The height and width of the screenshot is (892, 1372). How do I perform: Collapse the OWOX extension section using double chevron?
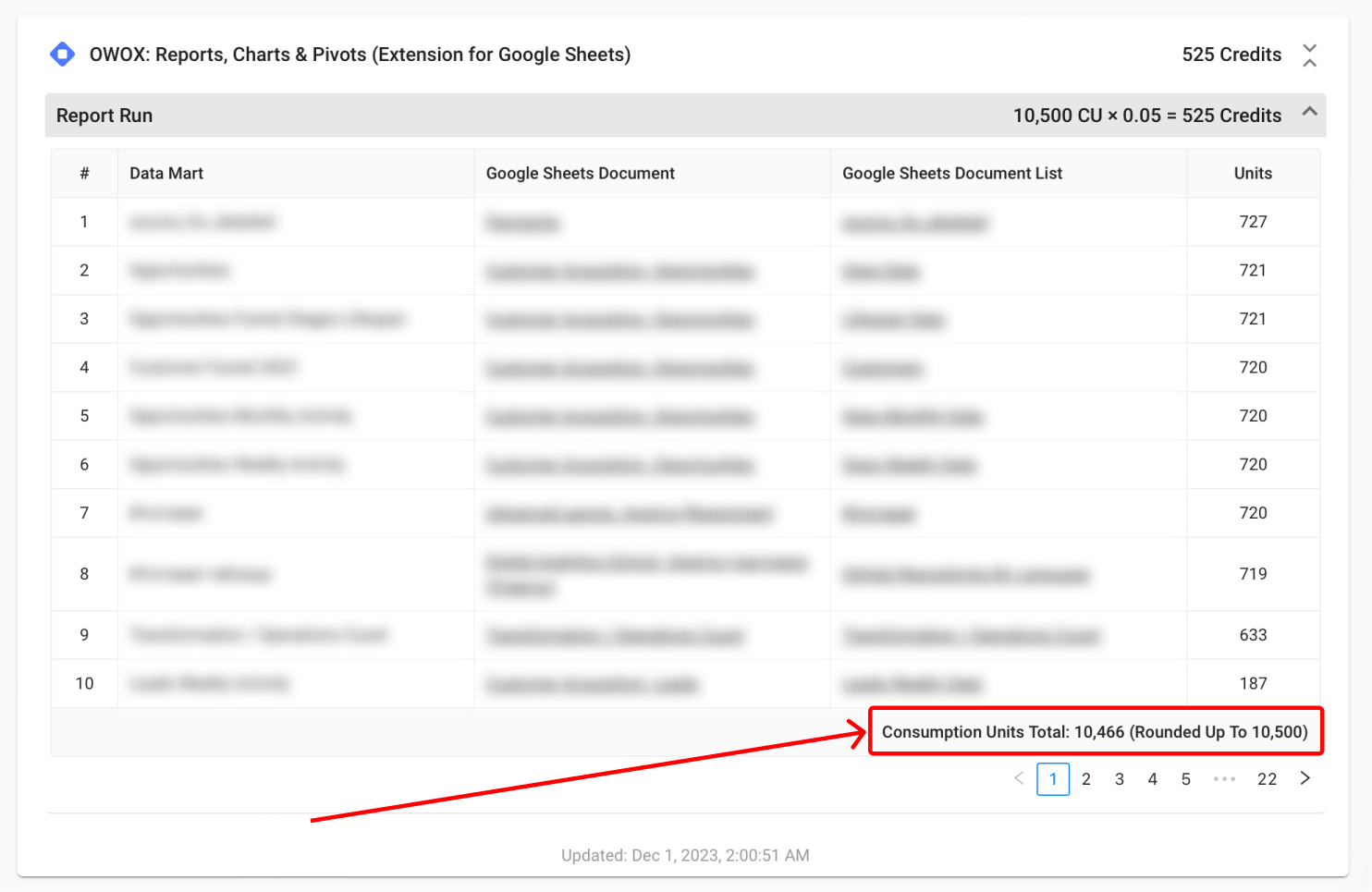[x=1309, y=55]
